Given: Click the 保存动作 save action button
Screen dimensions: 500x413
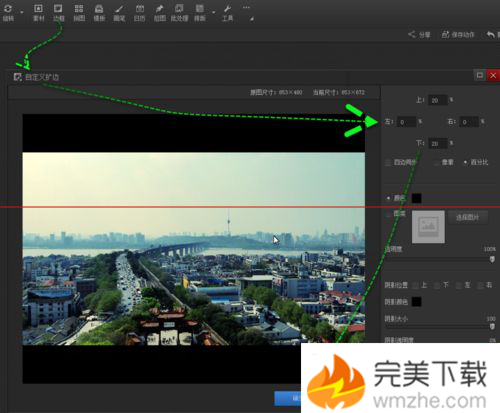Looking at the screenshot, I should pos(458,34).
